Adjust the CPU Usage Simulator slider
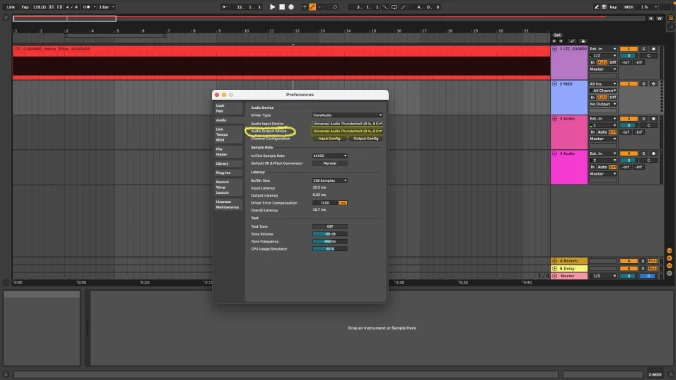The width and height of the screenshot is (676, 380). [x=330, y=249]
